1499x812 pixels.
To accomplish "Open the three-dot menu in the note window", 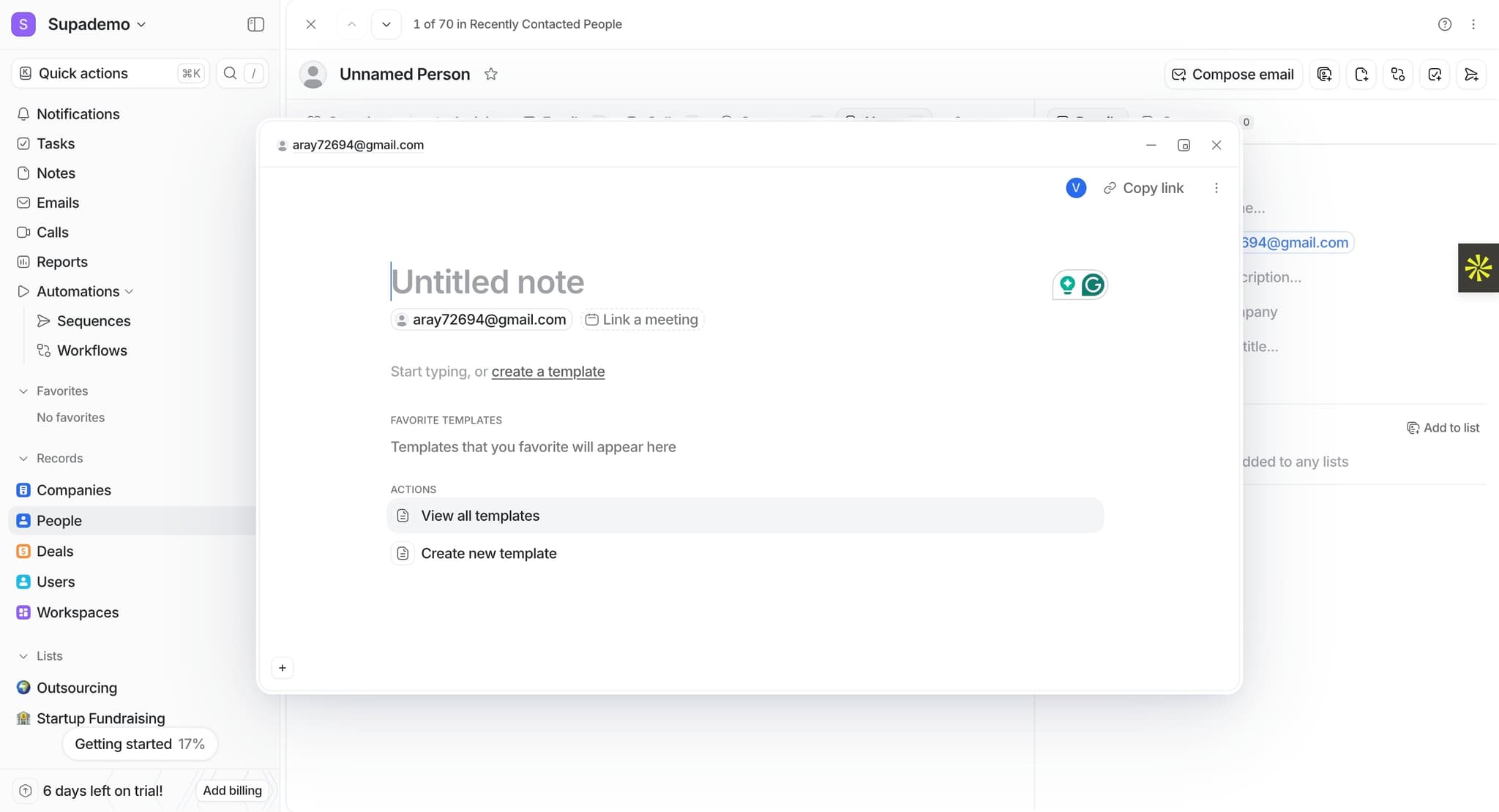I will pyautogui.click(x=1216, y=188).
